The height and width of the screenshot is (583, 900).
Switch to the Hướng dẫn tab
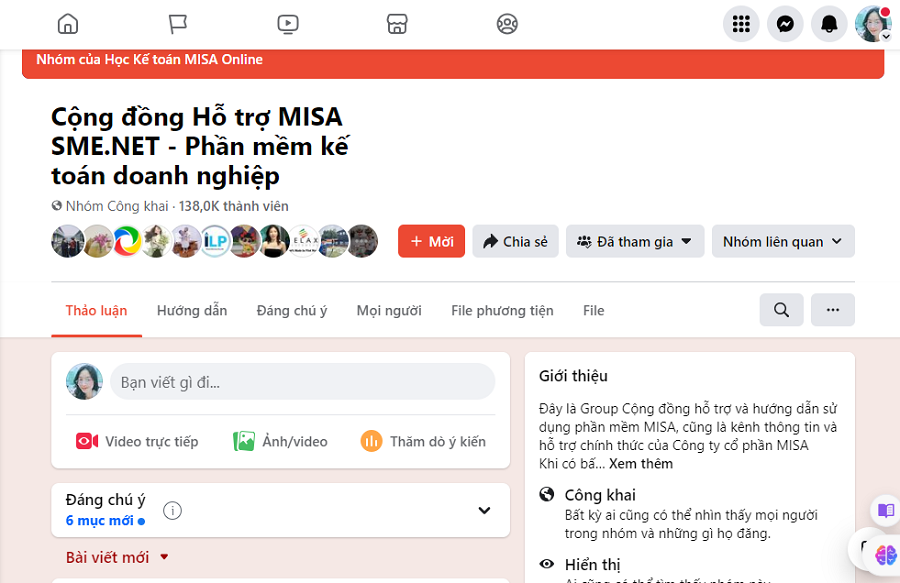coord(192,310)
